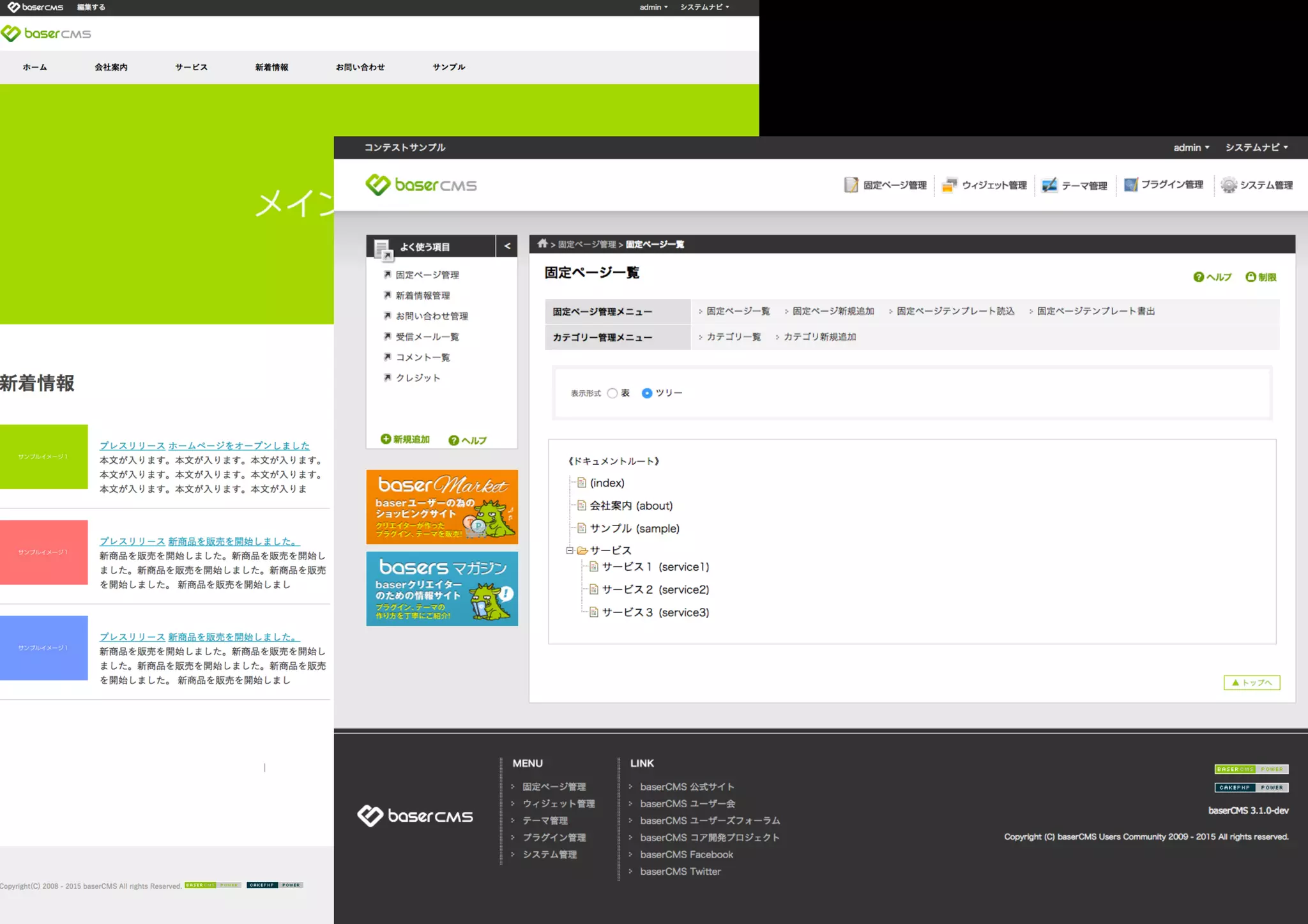Open the baser Market banner
This screenshot has width=1308, height=924.
442,507
